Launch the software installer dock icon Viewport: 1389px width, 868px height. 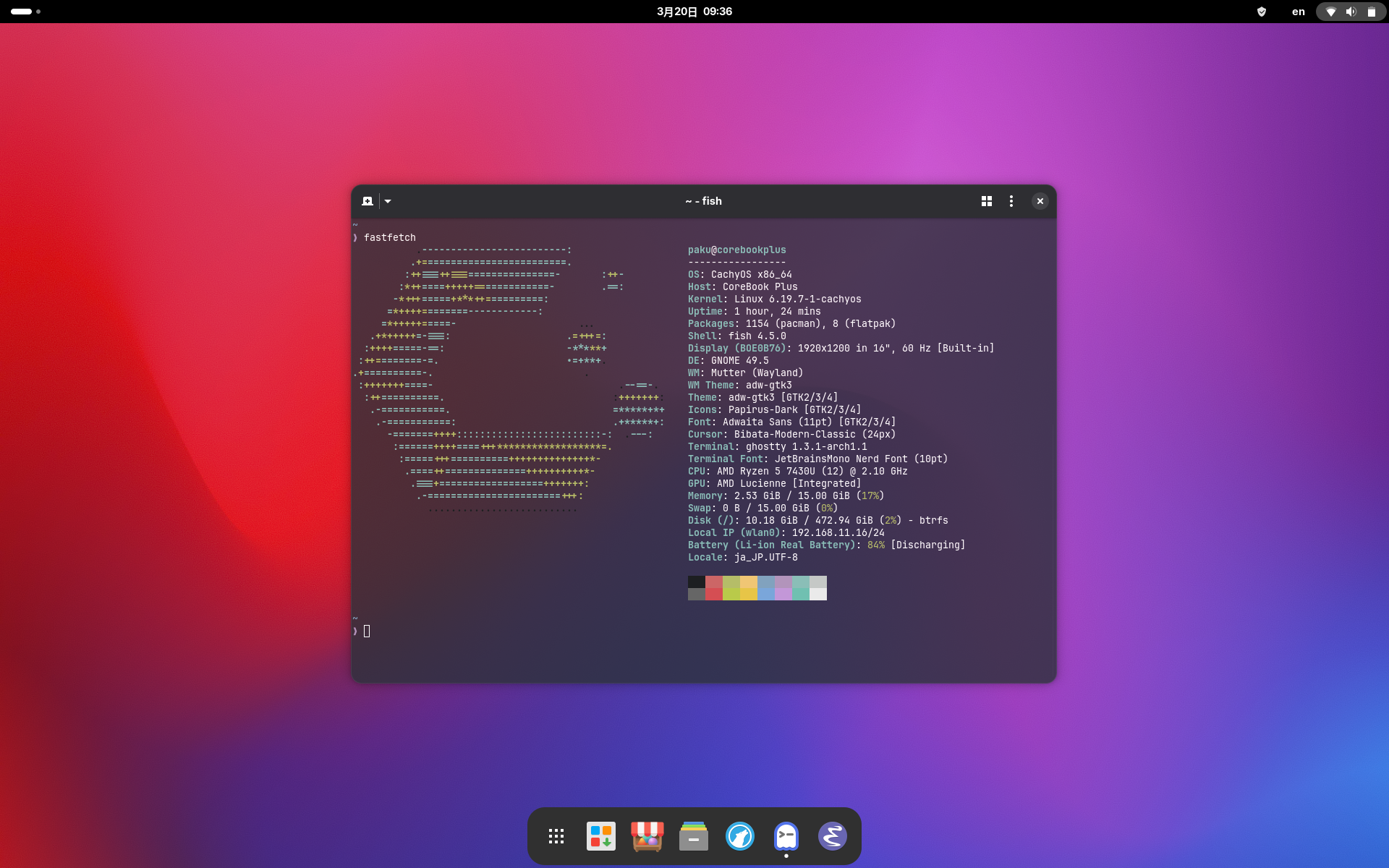tap(601, 836)
